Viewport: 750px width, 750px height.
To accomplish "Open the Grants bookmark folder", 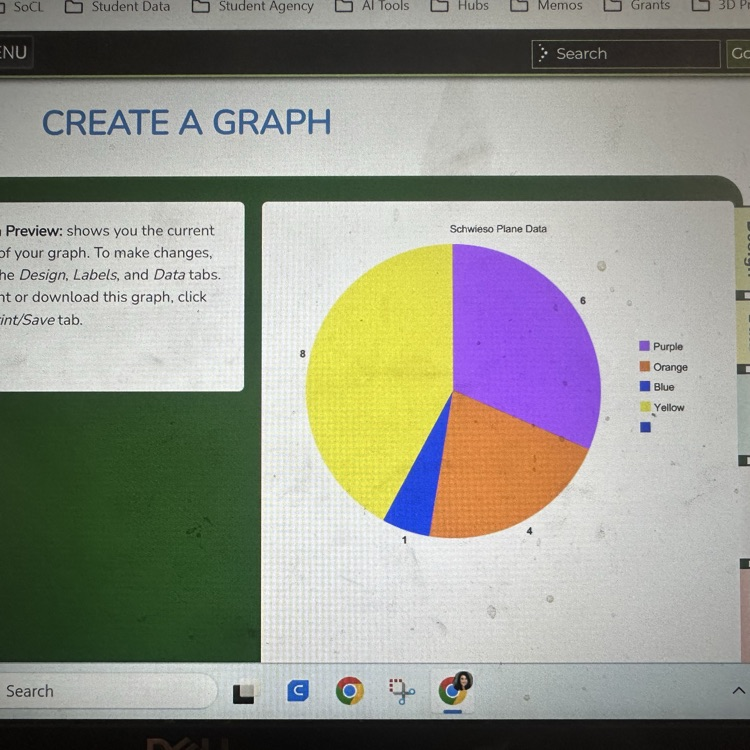I will 638,7.
